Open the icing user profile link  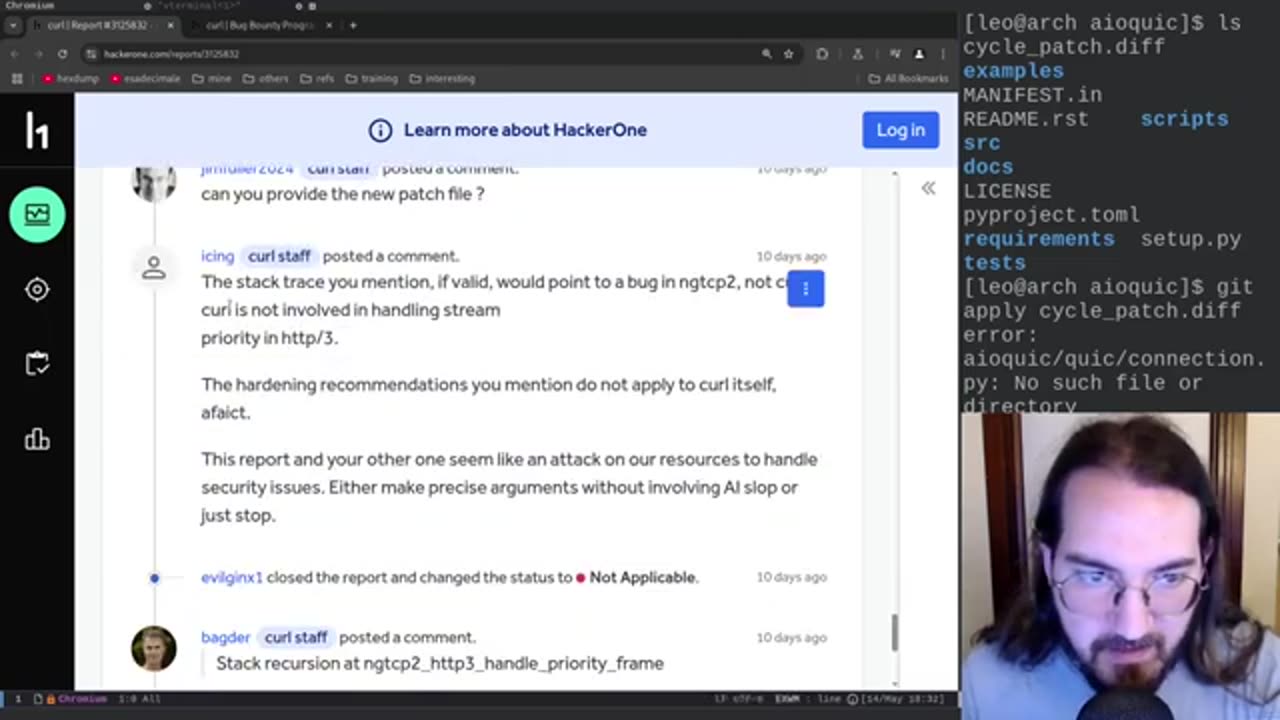pos(217,256)
